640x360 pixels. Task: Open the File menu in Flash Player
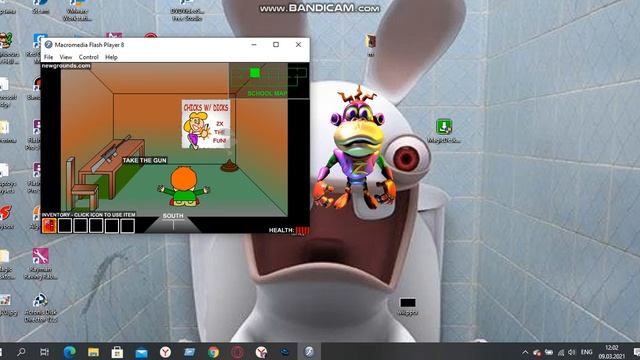pos(49,57)
